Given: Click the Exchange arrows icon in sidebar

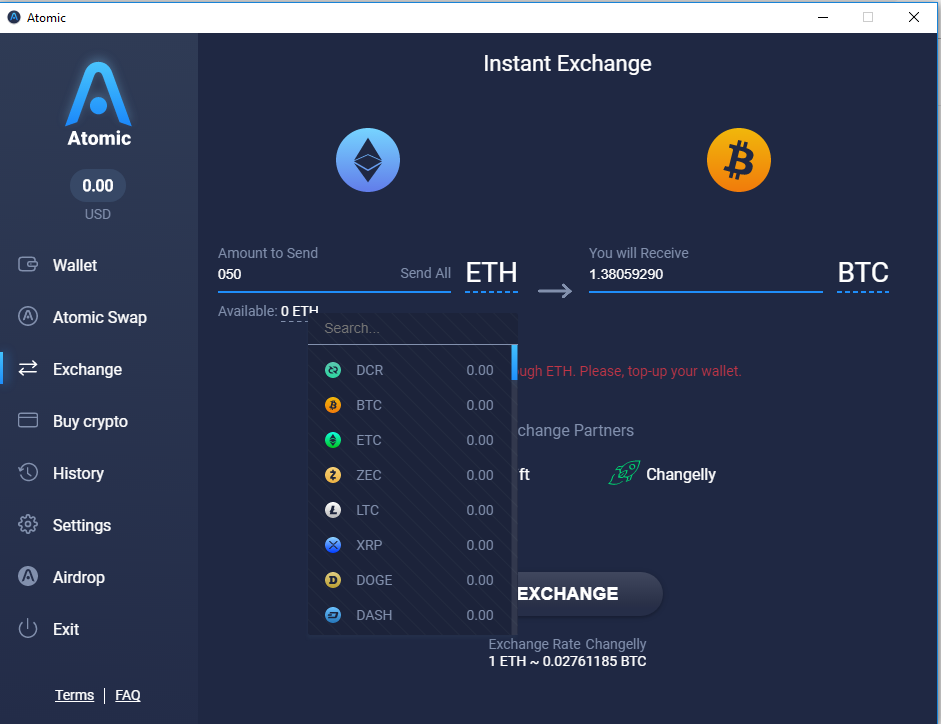Looking at the screenshot, I should click(28, 368).
